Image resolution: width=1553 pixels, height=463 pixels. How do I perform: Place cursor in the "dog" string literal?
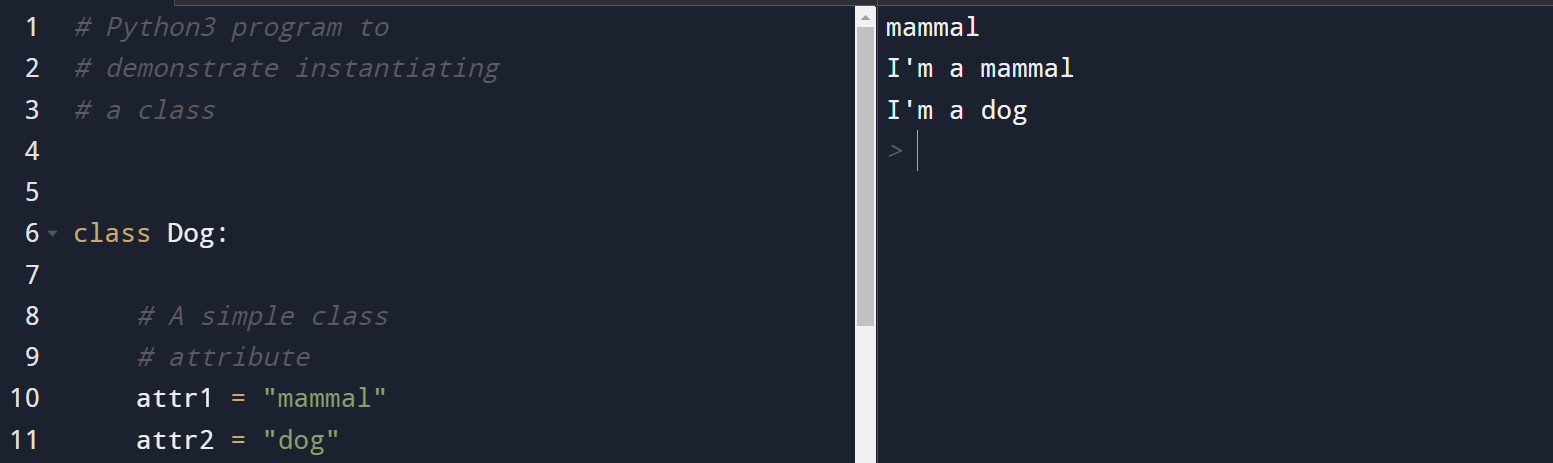tap(301, 440)
